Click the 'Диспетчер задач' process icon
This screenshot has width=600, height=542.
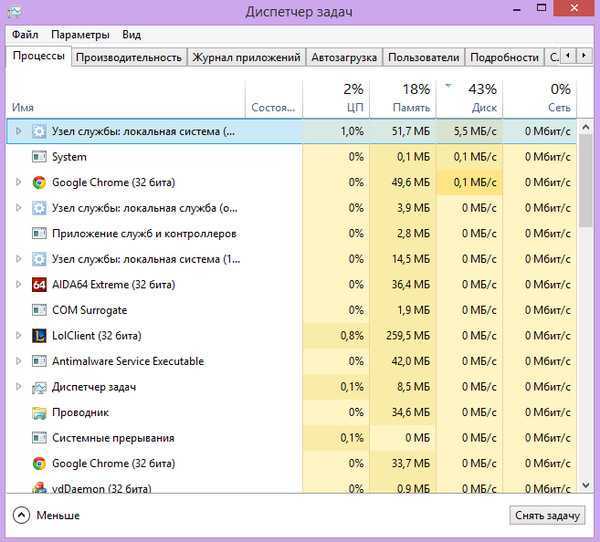point(39,387)
